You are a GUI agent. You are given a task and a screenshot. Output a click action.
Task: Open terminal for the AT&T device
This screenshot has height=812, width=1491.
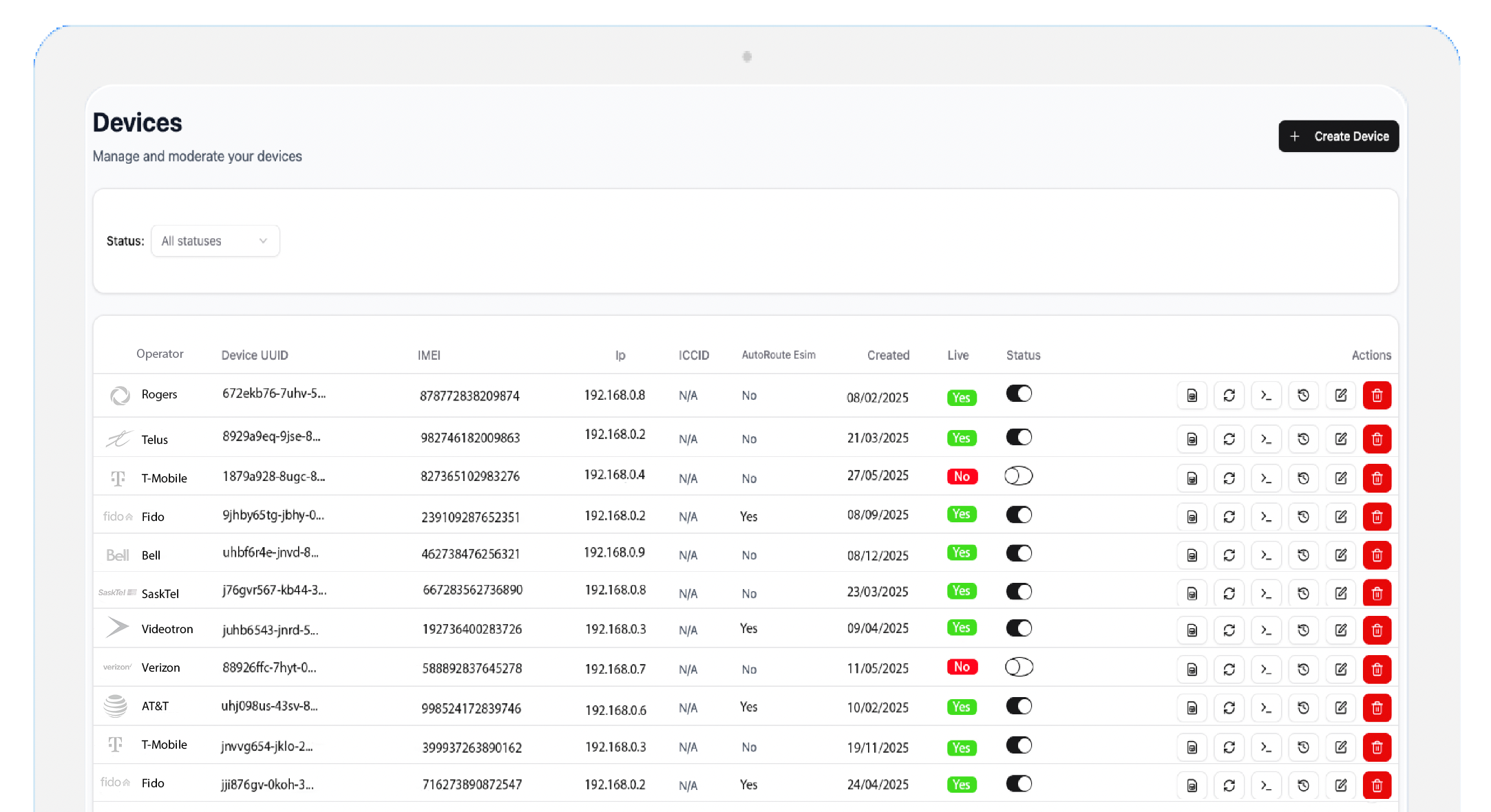point(1266,707)
